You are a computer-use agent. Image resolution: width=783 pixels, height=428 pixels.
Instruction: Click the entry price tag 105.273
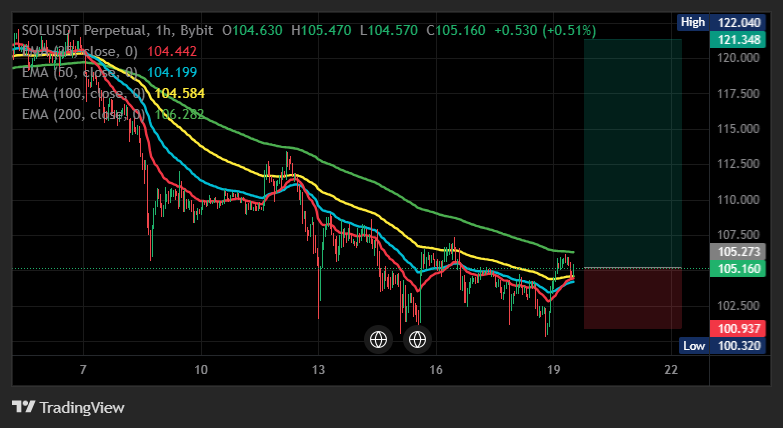tap(737, 251)
